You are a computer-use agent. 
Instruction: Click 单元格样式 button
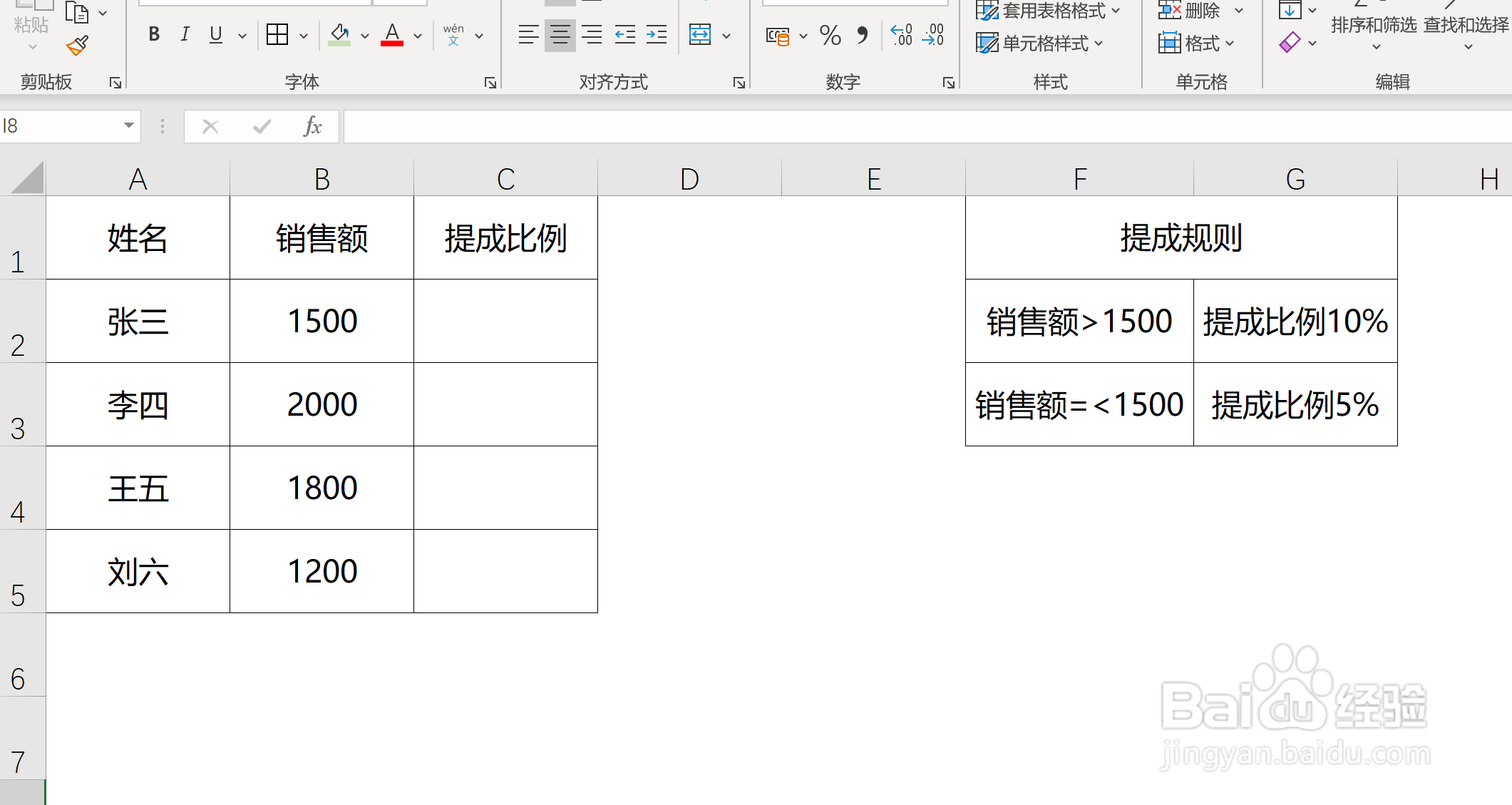pos(1042,43)
